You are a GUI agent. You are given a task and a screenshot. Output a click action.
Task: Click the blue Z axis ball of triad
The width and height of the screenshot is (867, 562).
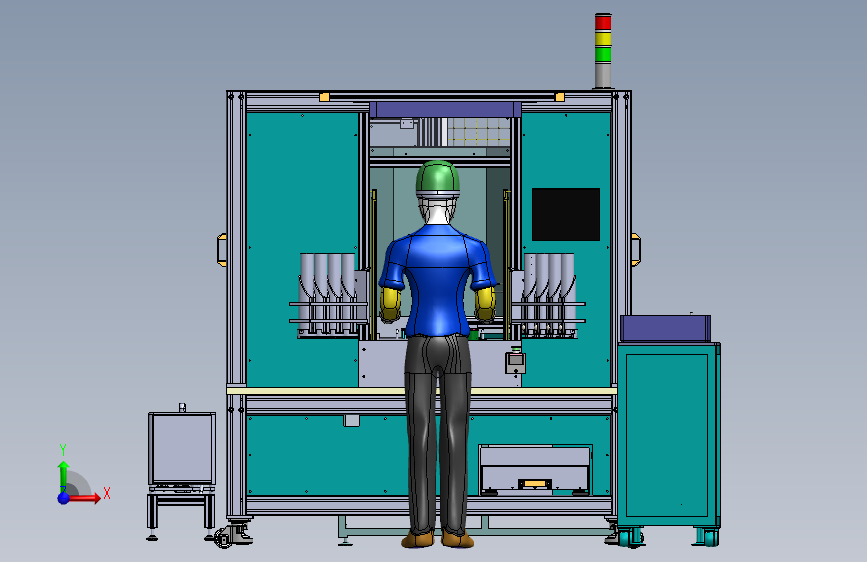click(64, 498)
